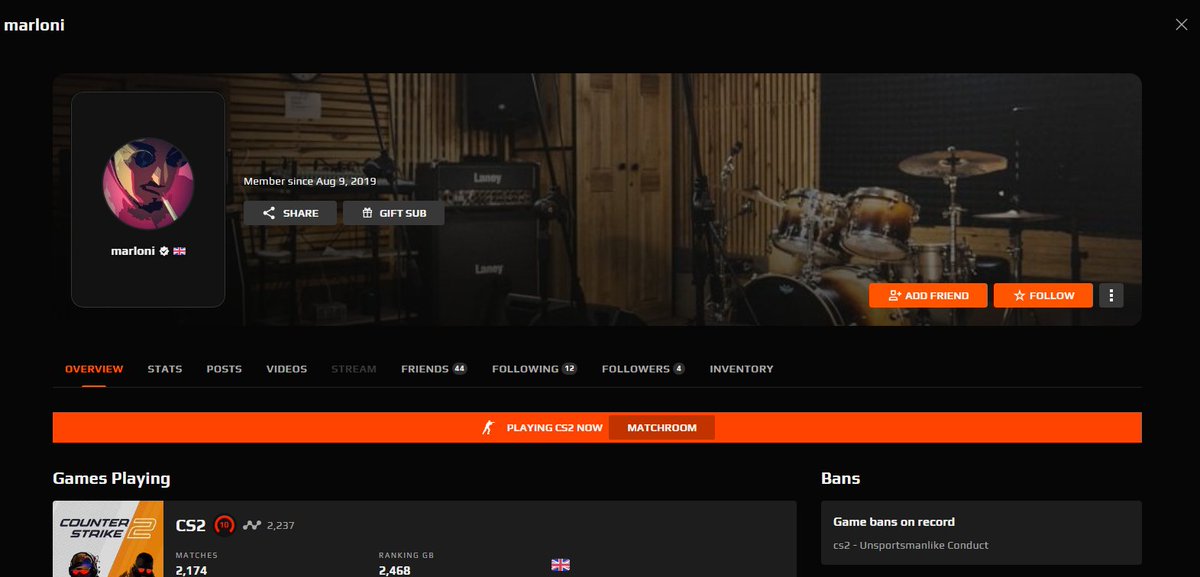
Task: Open the Counter-Strike 2 game thumbnail
Action: tap(108, 539)
